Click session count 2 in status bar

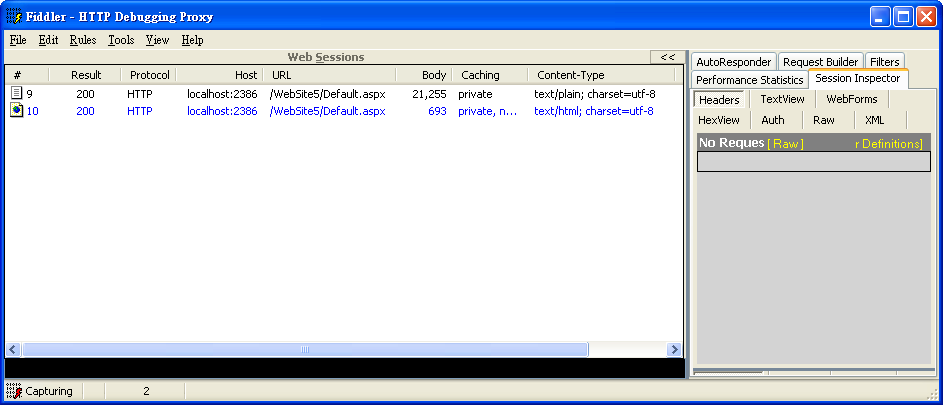146,391
